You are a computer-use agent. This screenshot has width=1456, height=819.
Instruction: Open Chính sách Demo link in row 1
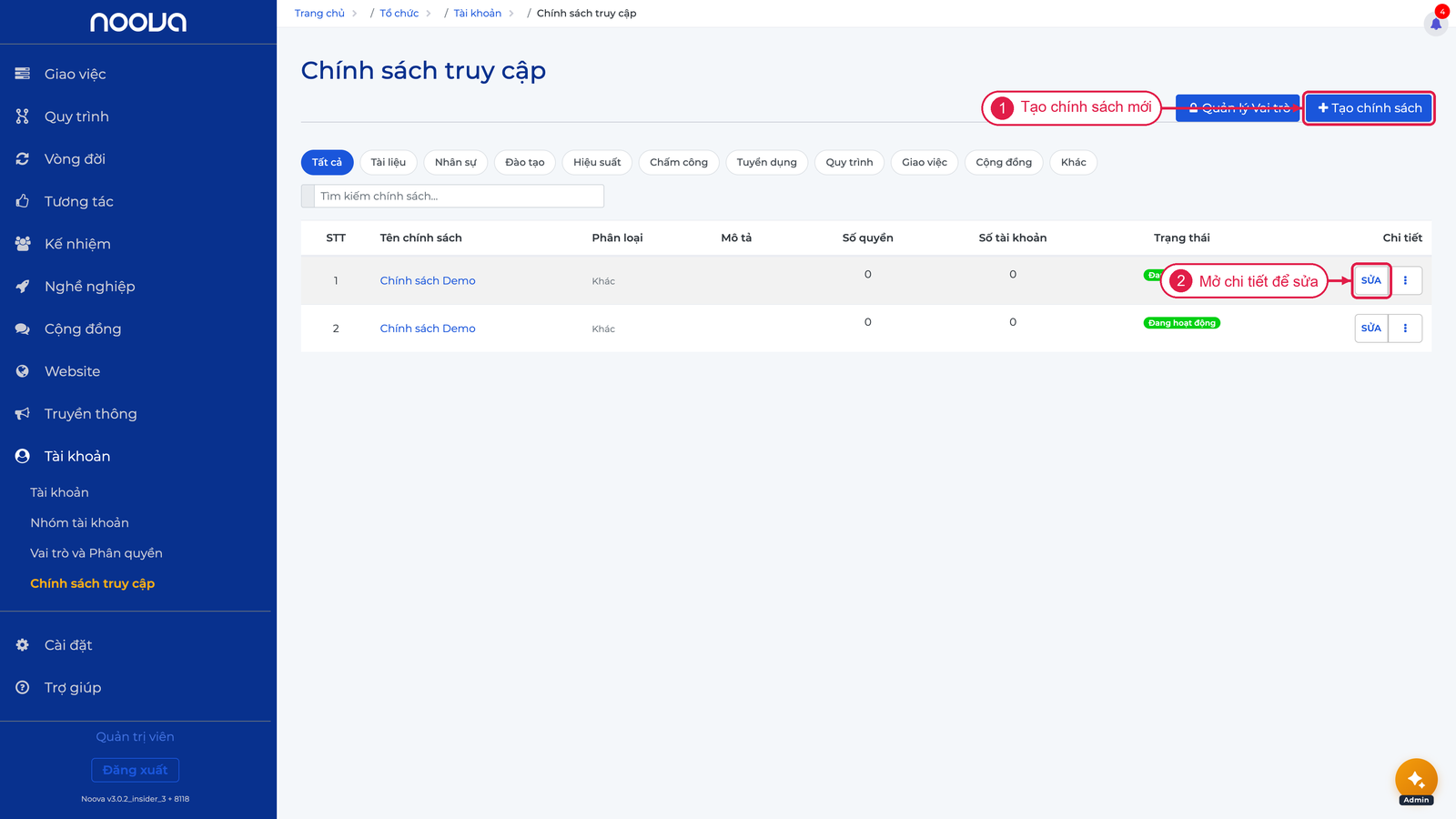point(428,280)
